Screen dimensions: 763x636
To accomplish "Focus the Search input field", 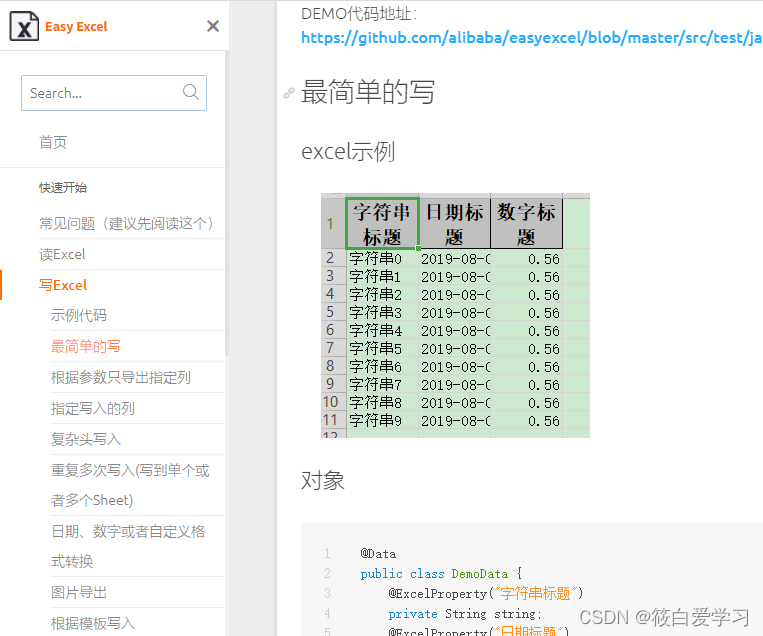I will tap(114, 93).
